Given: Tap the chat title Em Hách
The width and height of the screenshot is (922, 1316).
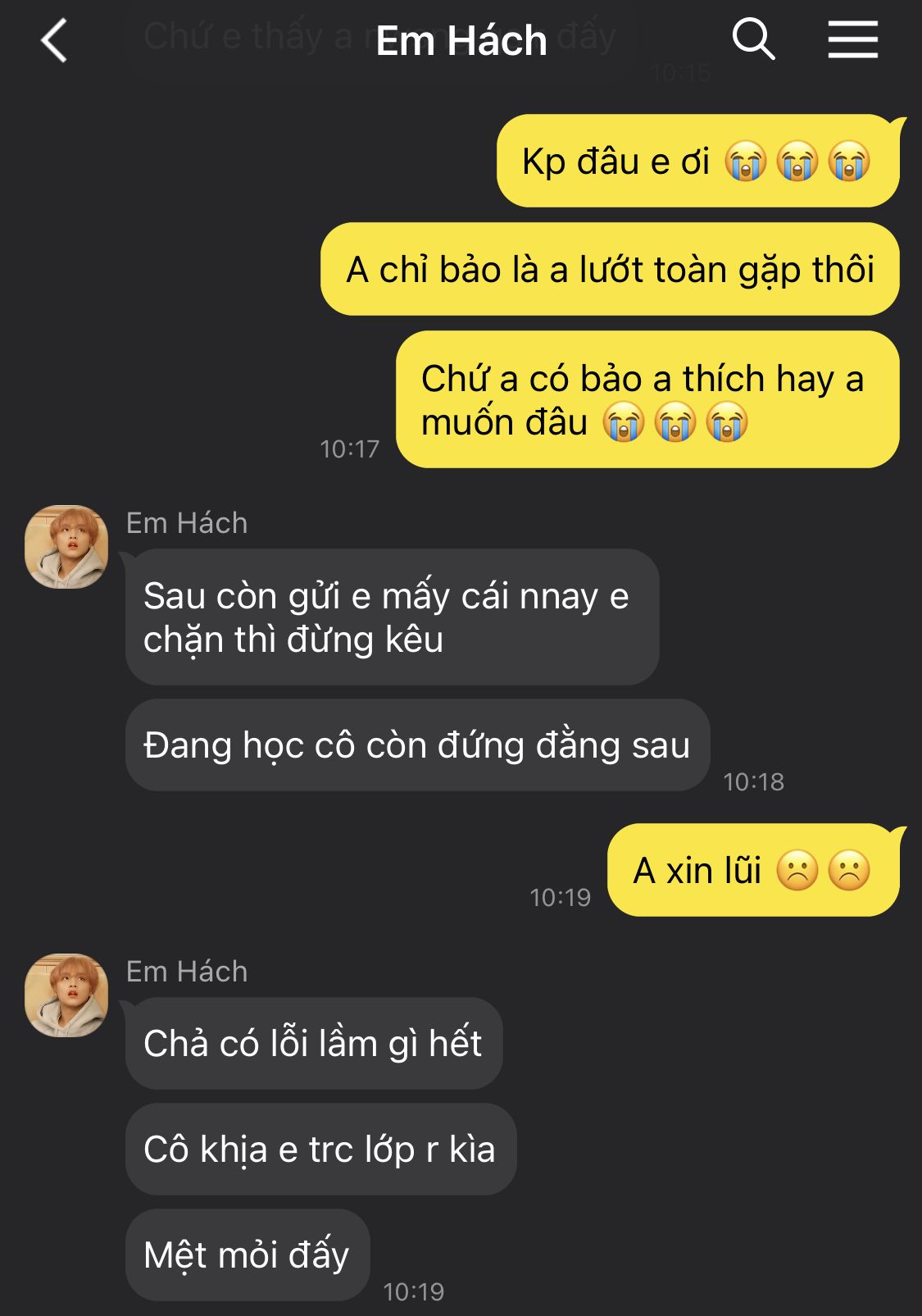Looking at the screenshot, I should click(x=461, y=40).
